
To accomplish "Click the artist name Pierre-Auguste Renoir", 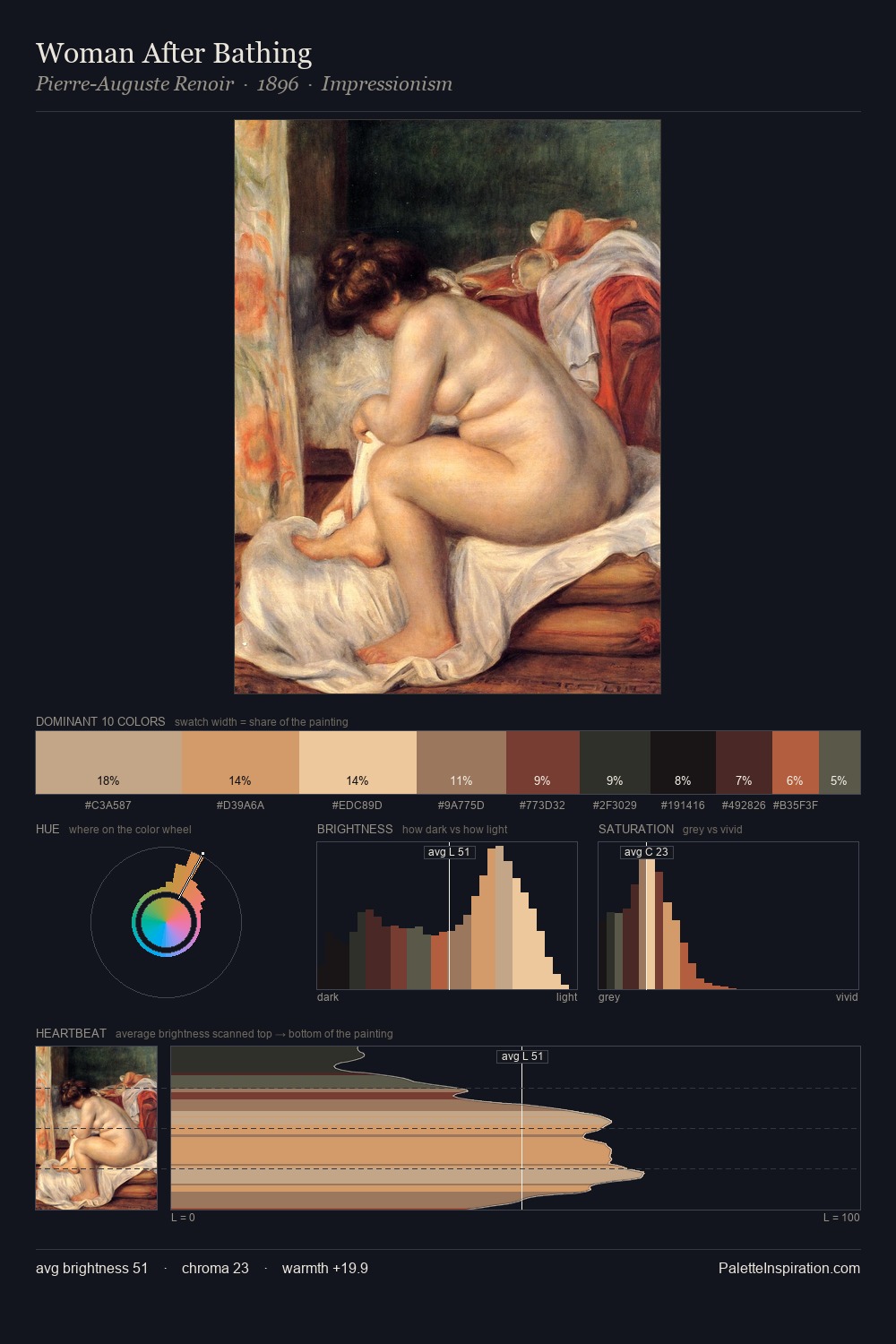I will pos(134,84).
